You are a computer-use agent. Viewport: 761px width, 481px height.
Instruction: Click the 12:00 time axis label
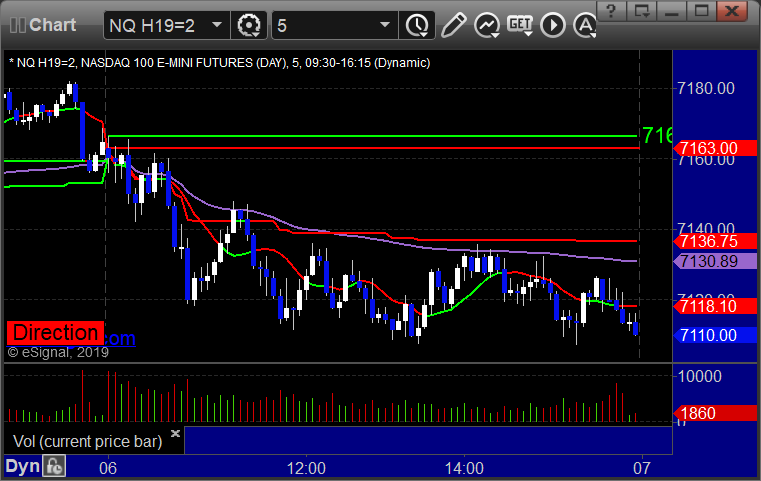pyautogui.click(x=306, y=468)
